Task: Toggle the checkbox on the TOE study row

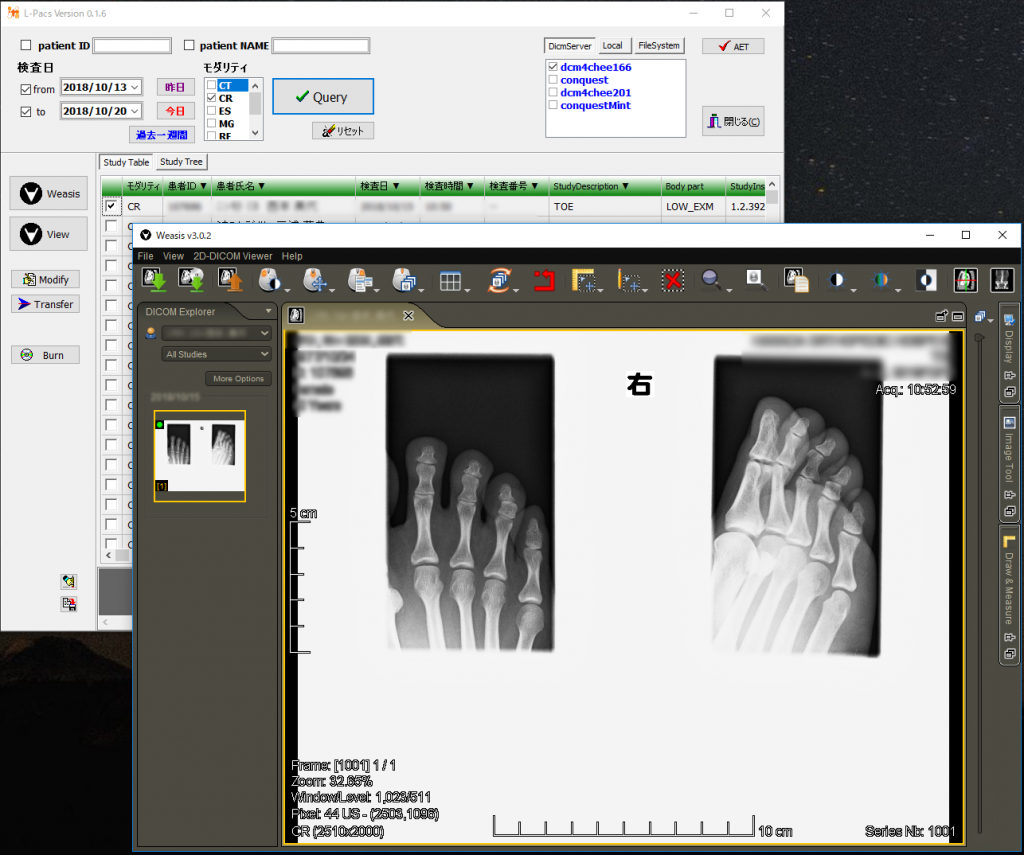Action: [x=111, y=206]
